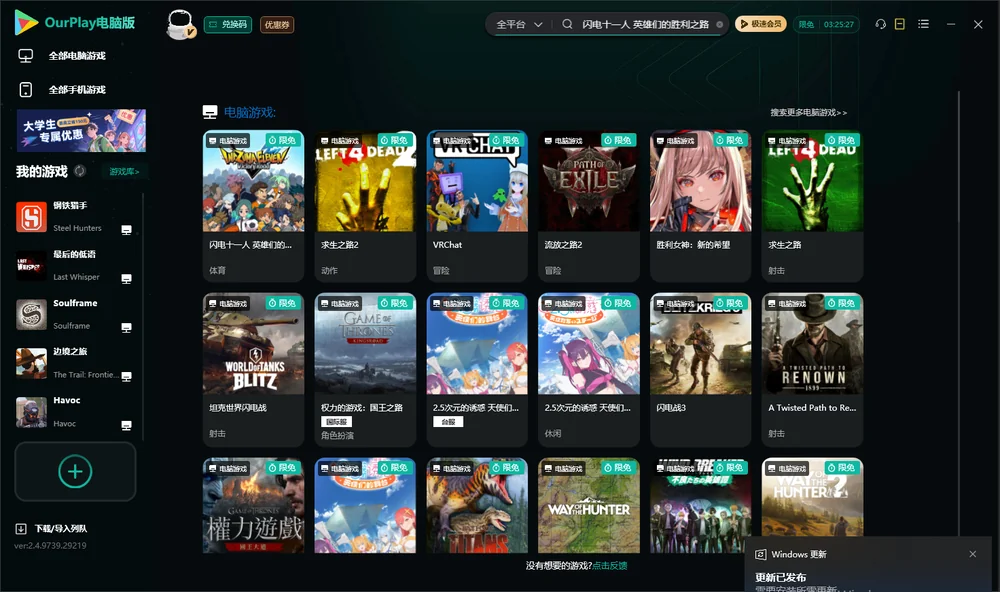Click the 限免 badge on 流放之路2 card

(617, 140)
